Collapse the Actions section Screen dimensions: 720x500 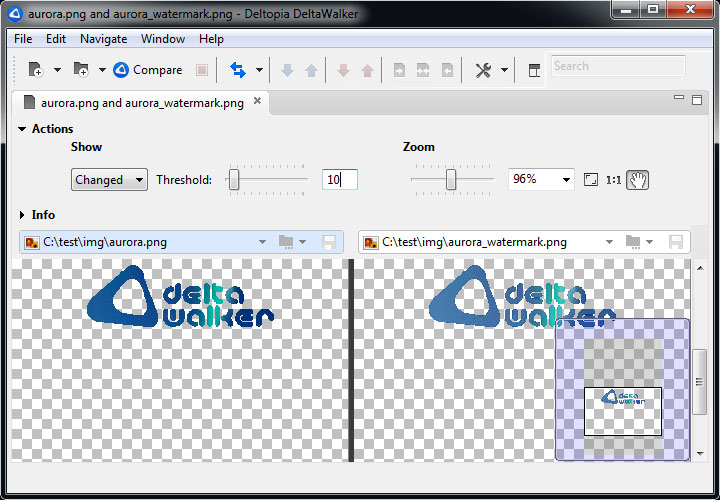[22, 129]
